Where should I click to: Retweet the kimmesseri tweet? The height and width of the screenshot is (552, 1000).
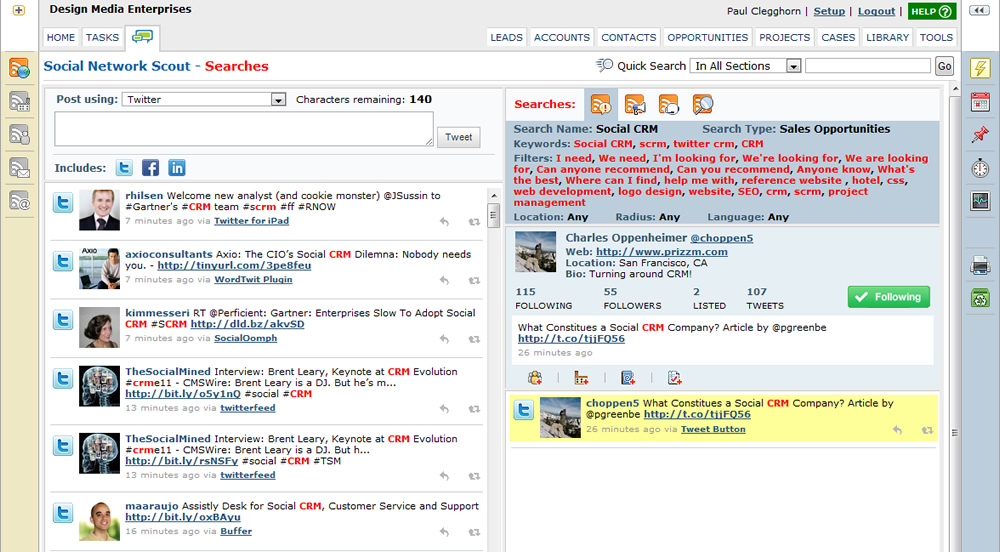tap(474, 339)
